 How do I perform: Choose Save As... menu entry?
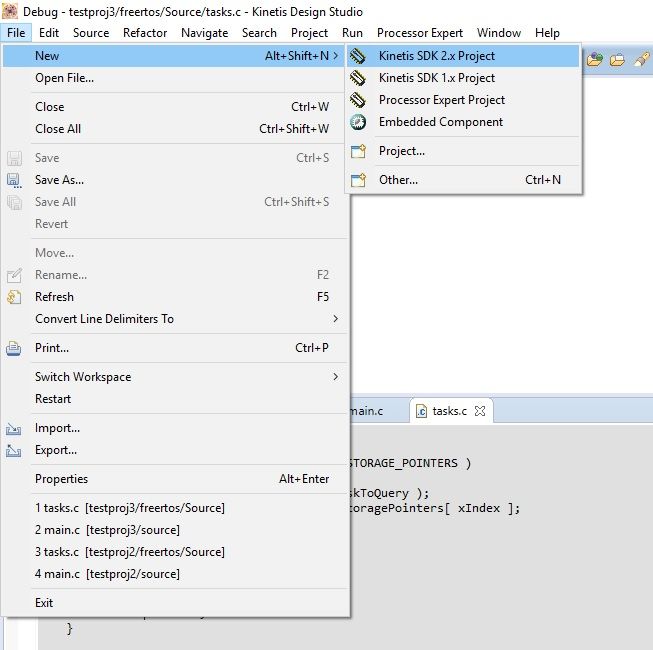[x=175, y=180]
